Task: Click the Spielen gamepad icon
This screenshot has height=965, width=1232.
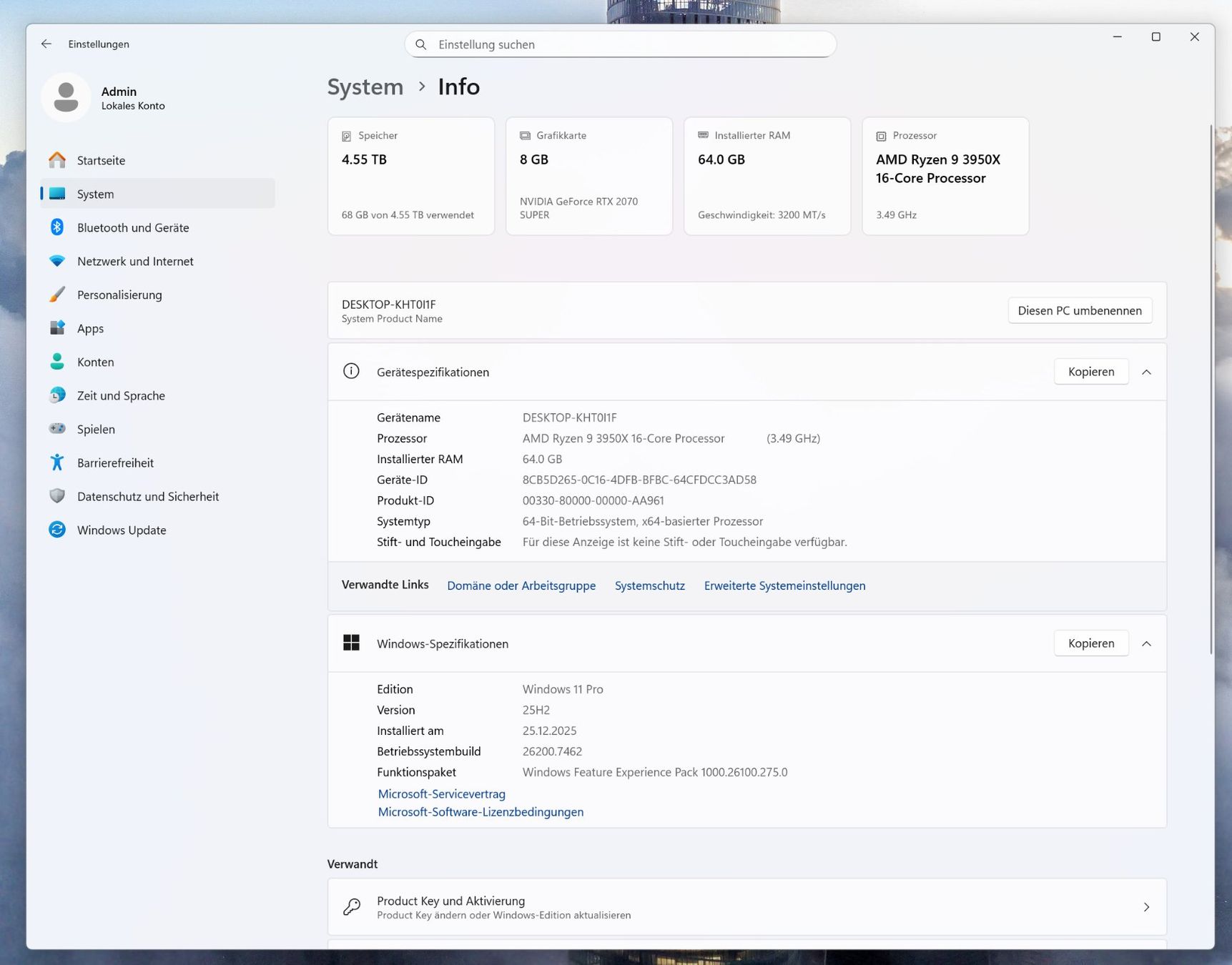Action: pyautogui.click(x=57, y=429)
